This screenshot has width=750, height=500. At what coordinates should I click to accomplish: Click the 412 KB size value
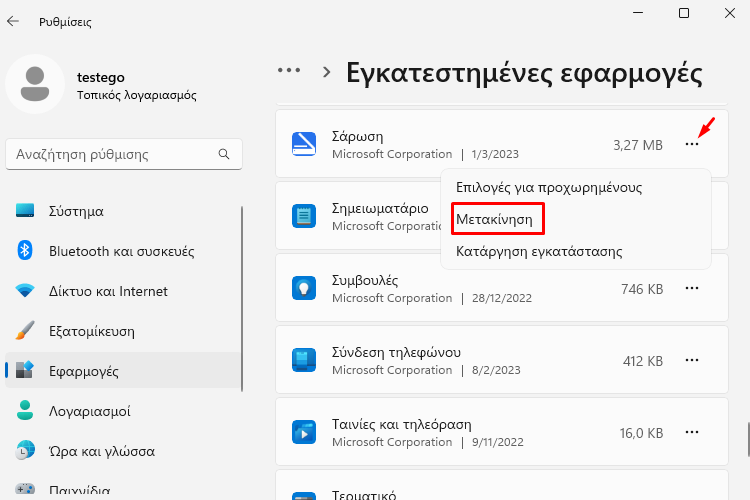tap(643, 361)
